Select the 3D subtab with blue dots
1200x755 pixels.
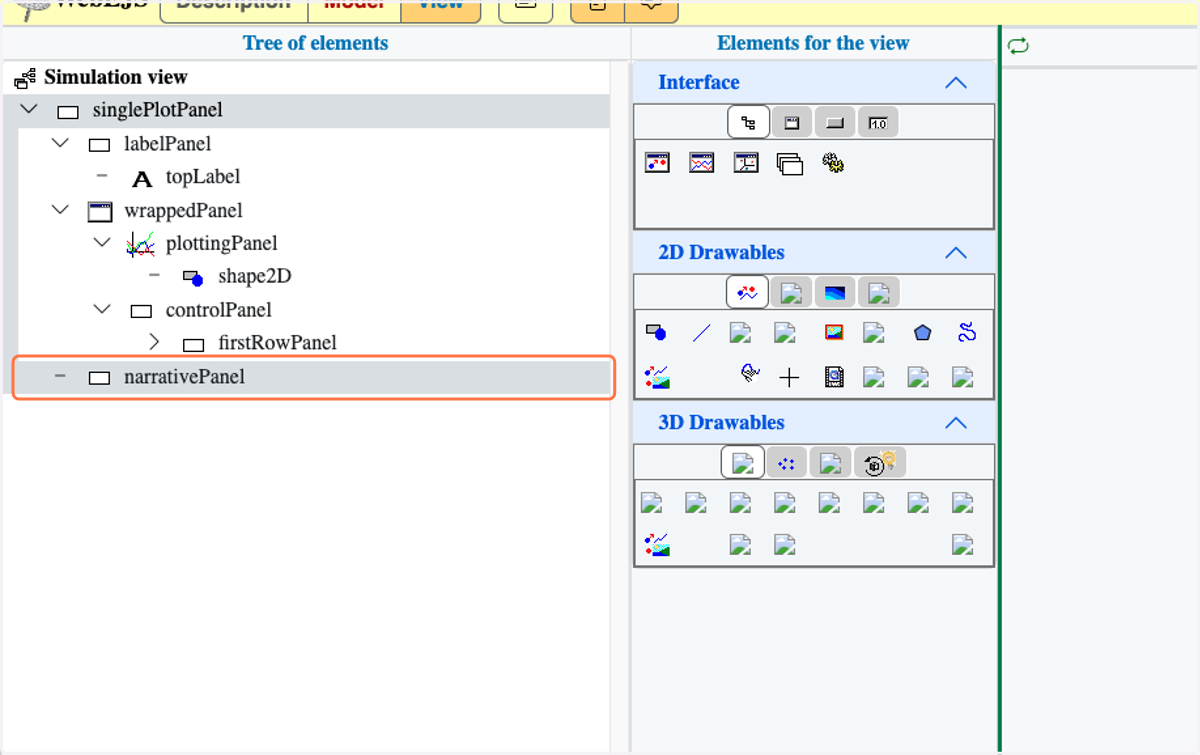point(787,463)
